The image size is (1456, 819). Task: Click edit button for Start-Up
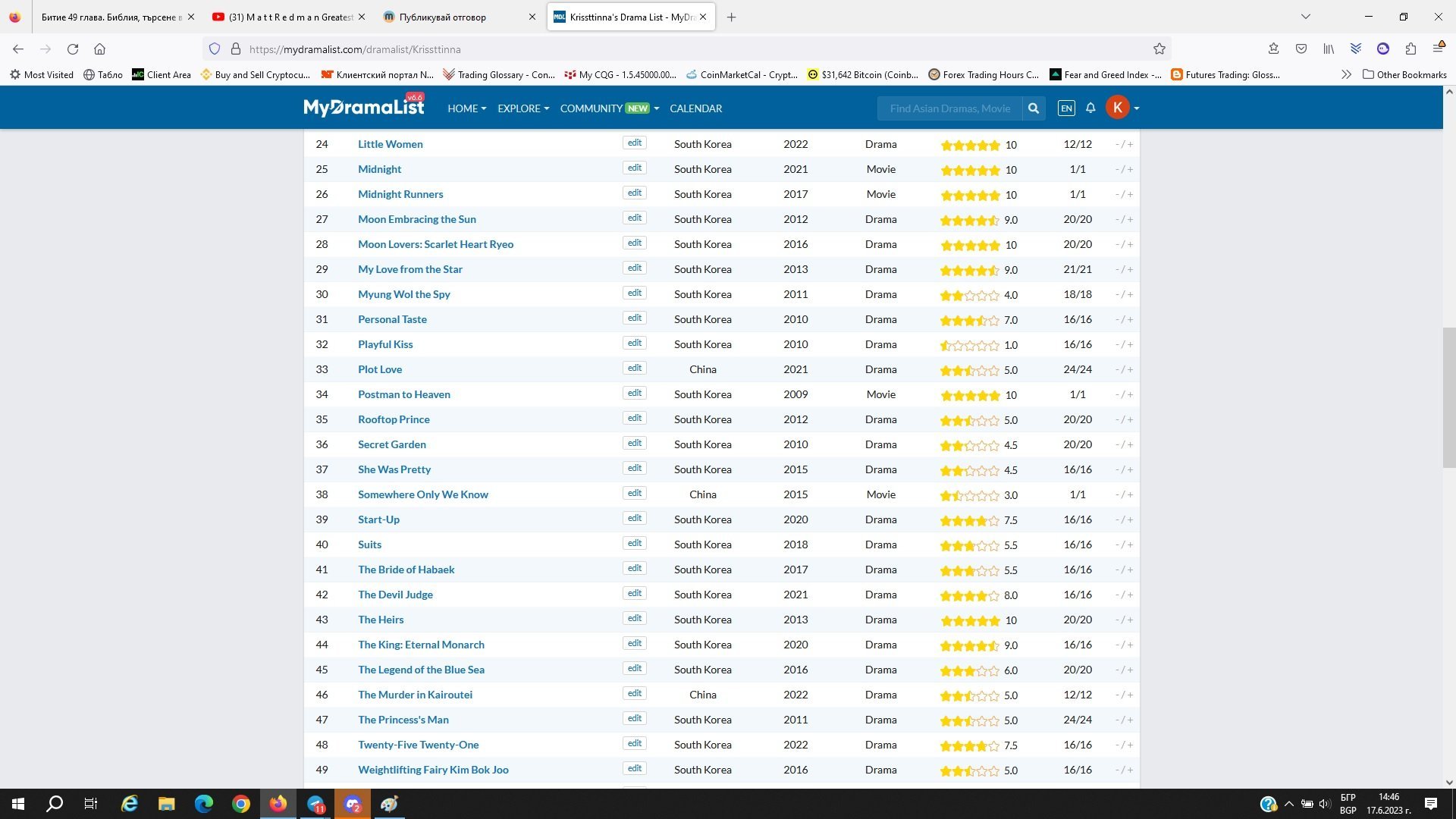635,519
